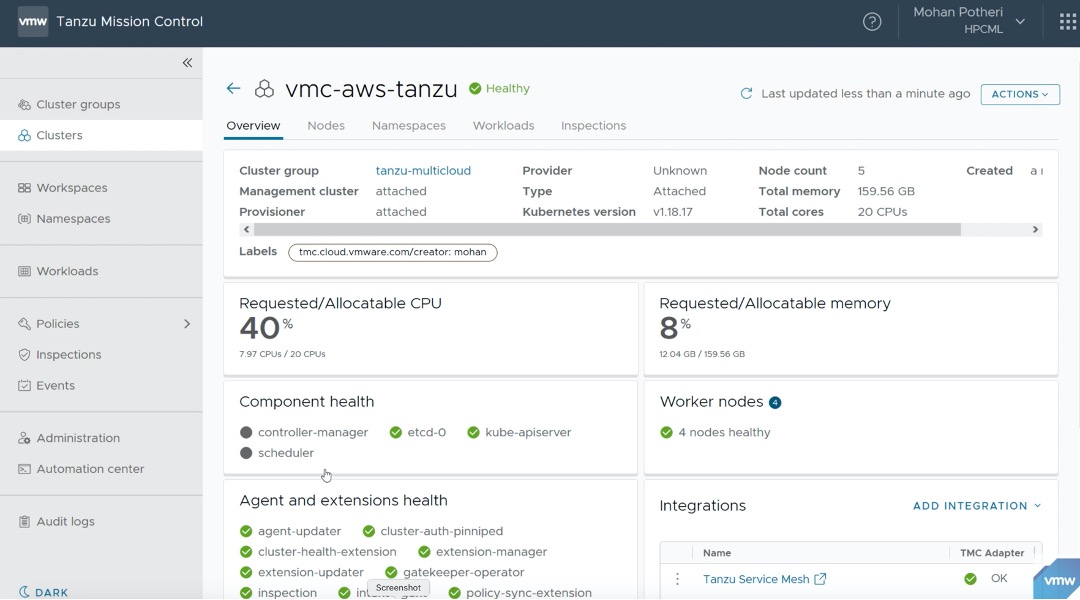Open Audit logs from sidebar
Image resolution: width=1080 pixels, height=600 pixels.
click(x=65, y=521)
